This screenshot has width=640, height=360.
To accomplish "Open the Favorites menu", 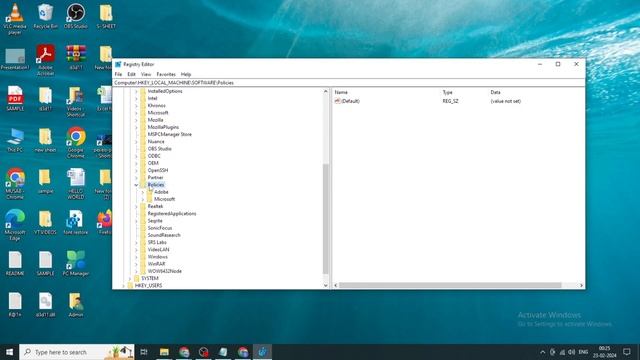I will 166,74.
